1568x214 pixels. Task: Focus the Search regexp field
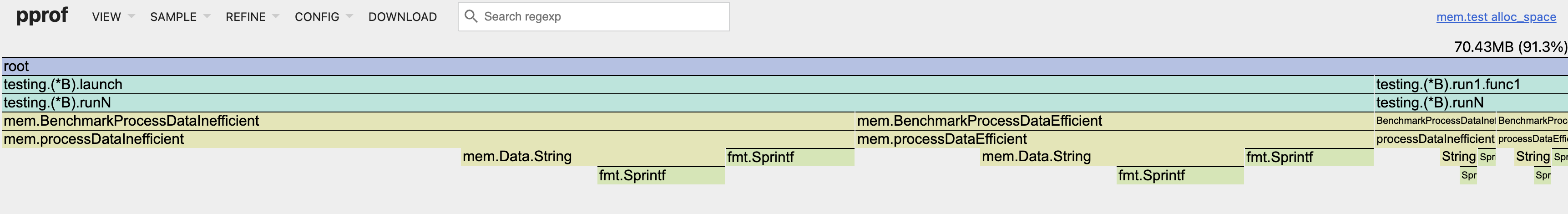pyautogui.click(x=593, y=16)
